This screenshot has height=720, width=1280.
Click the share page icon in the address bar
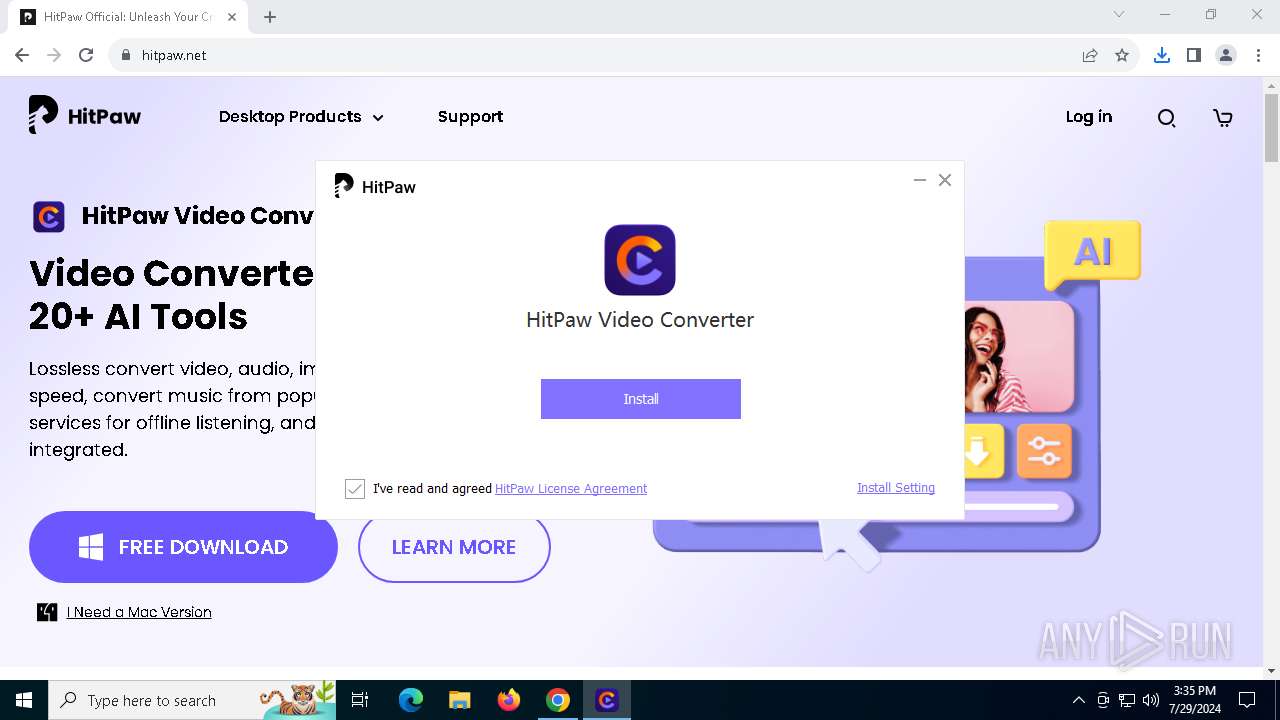(x=1090, y=55)
